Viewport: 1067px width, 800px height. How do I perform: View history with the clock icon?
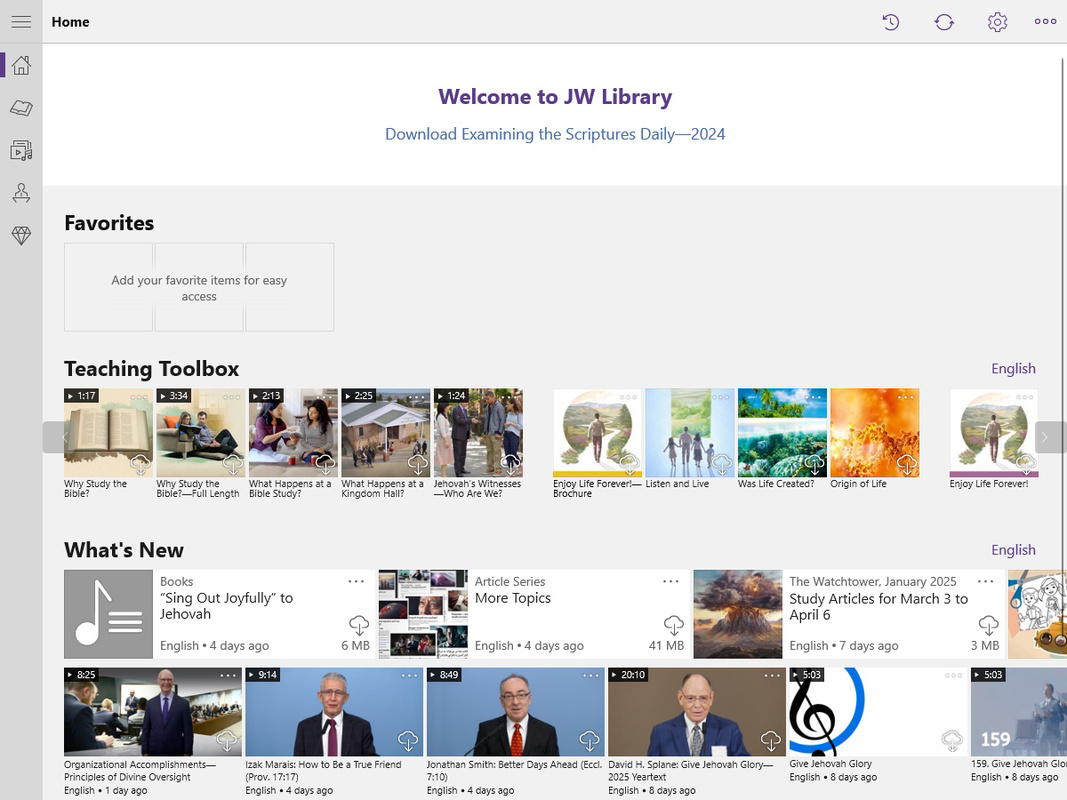tap(890, 21)
